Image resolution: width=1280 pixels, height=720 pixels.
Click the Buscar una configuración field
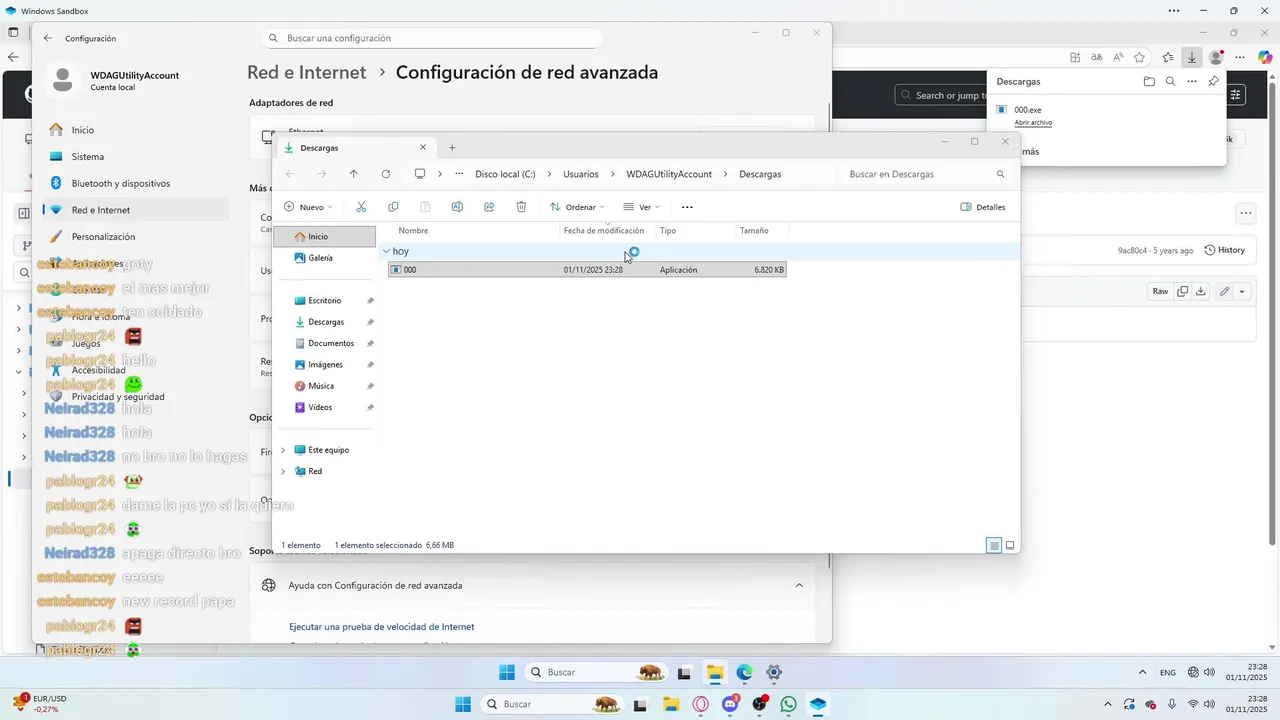432,38
